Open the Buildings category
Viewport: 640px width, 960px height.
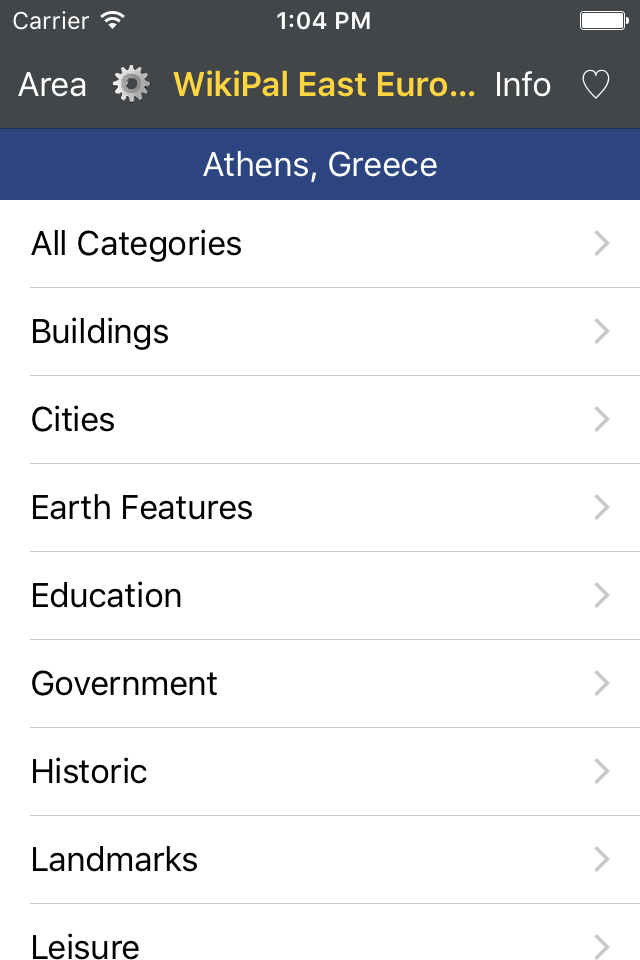point(320,331)
